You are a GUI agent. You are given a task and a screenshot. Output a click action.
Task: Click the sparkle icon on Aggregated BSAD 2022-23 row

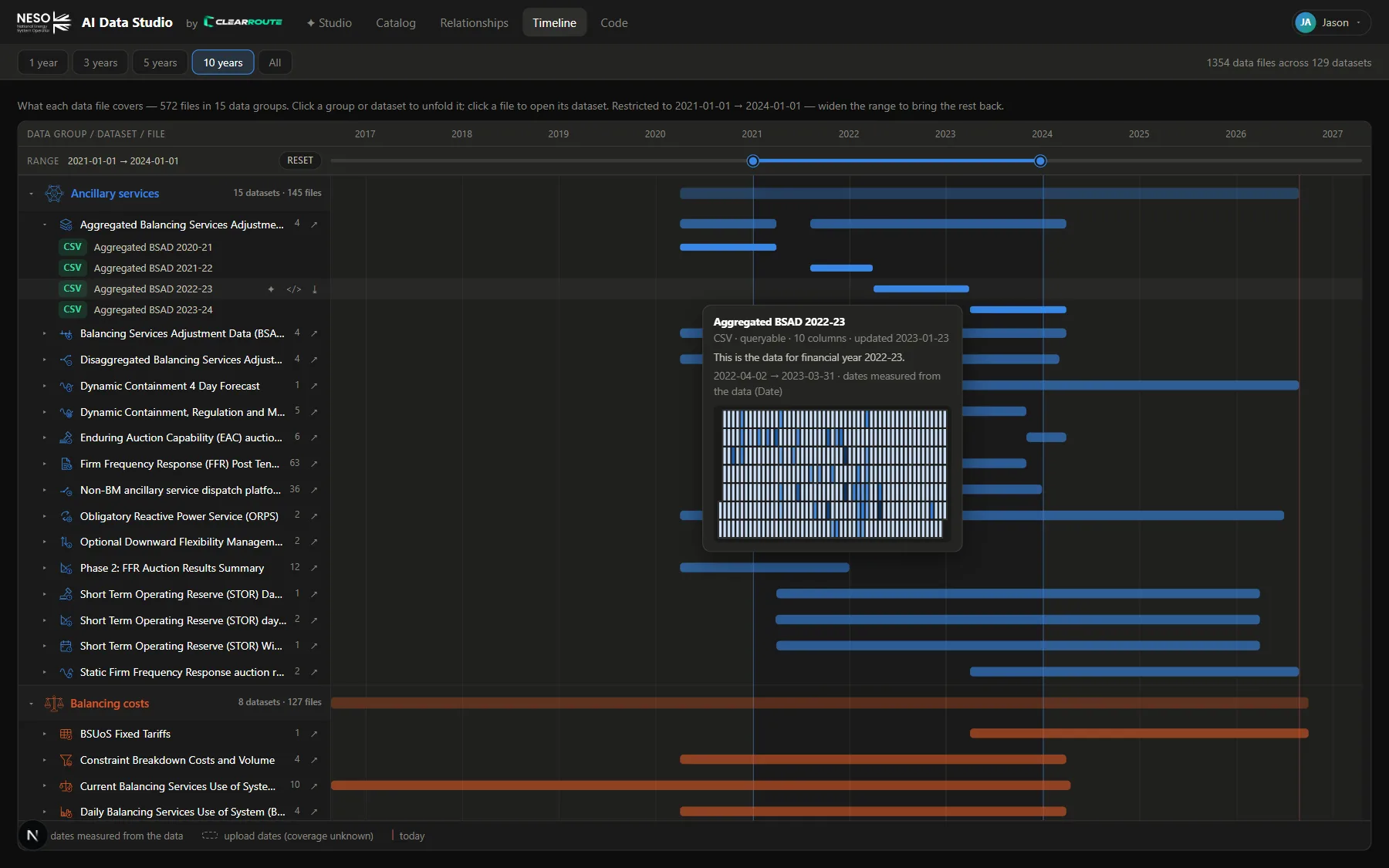coord(271,289)
